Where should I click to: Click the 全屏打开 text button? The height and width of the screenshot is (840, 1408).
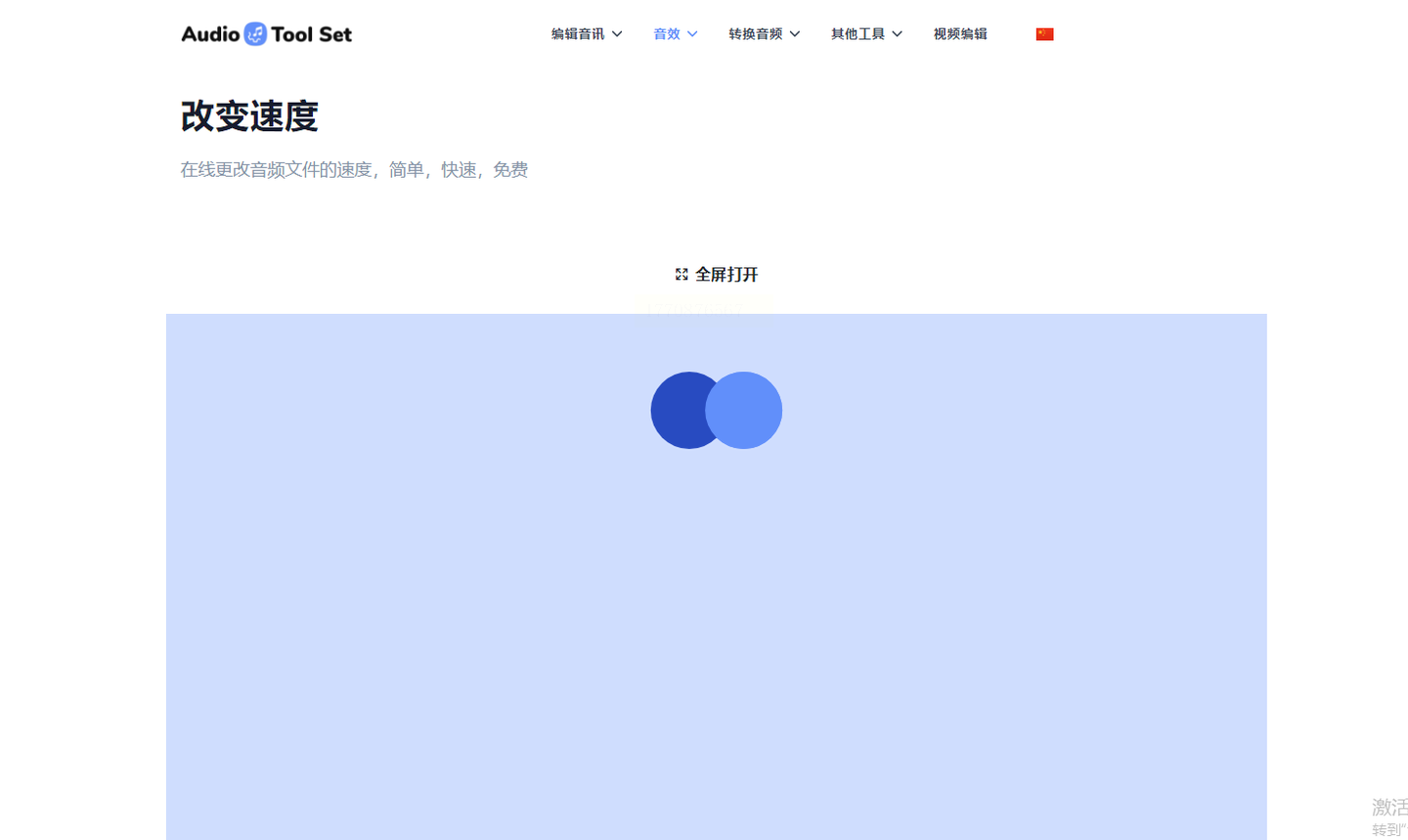pos(726,275)
